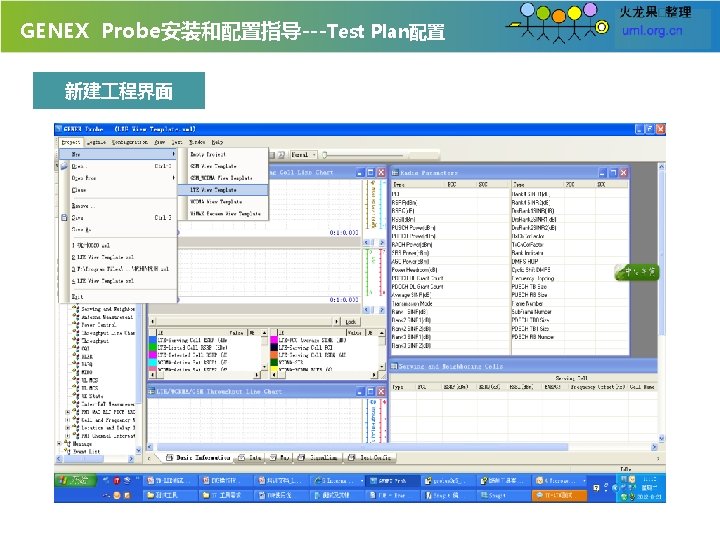Click the workspace horizontal scrollbar
720x540 pixels.
(x=362, y=447)
